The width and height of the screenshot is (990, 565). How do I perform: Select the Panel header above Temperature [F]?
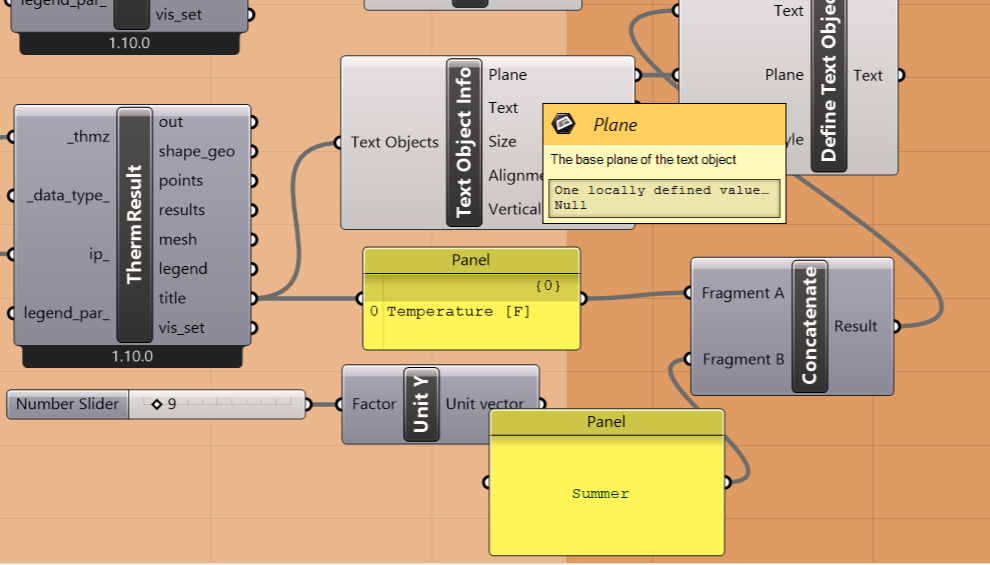point(471,260)
